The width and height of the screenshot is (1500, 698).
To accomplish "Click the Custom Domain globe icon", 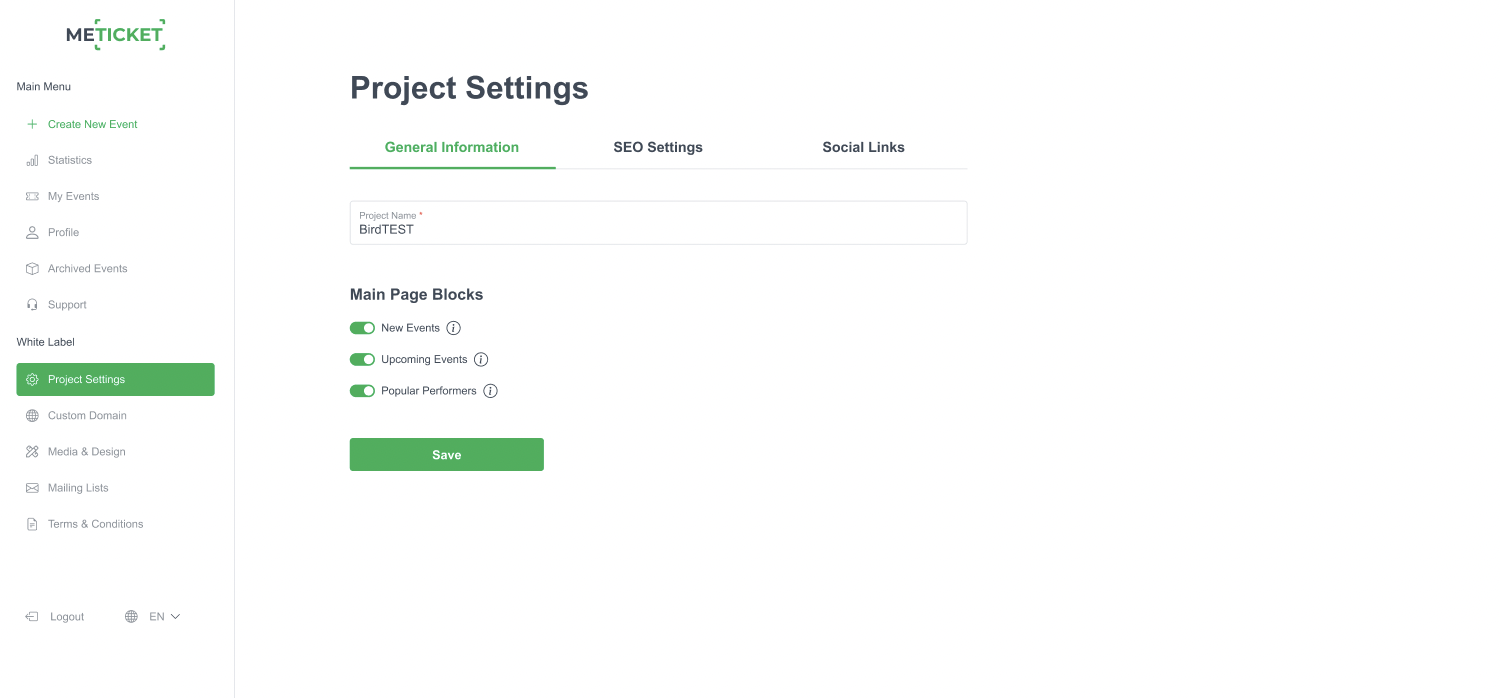I will (32, 415).
